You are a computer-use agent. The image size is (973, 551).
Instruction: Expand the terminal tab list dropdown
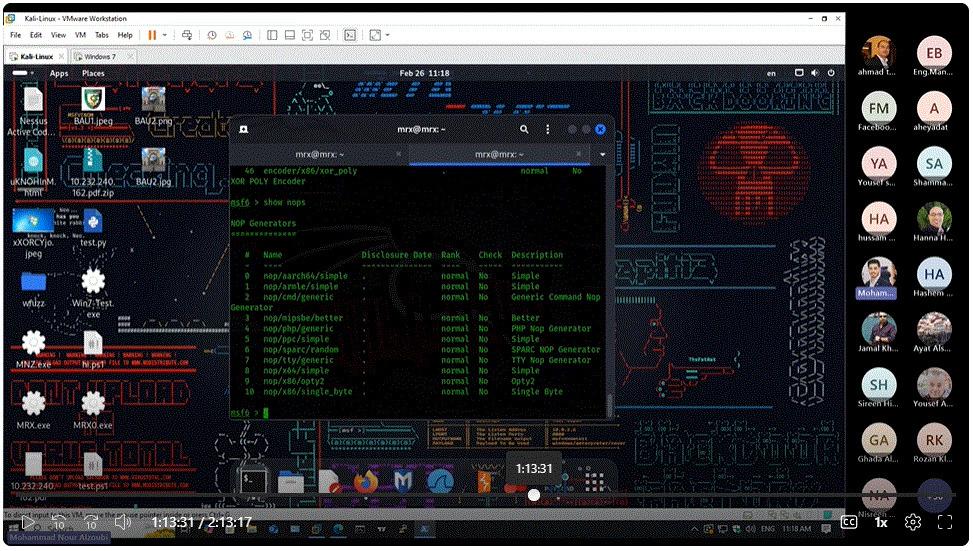pos(602,154)
